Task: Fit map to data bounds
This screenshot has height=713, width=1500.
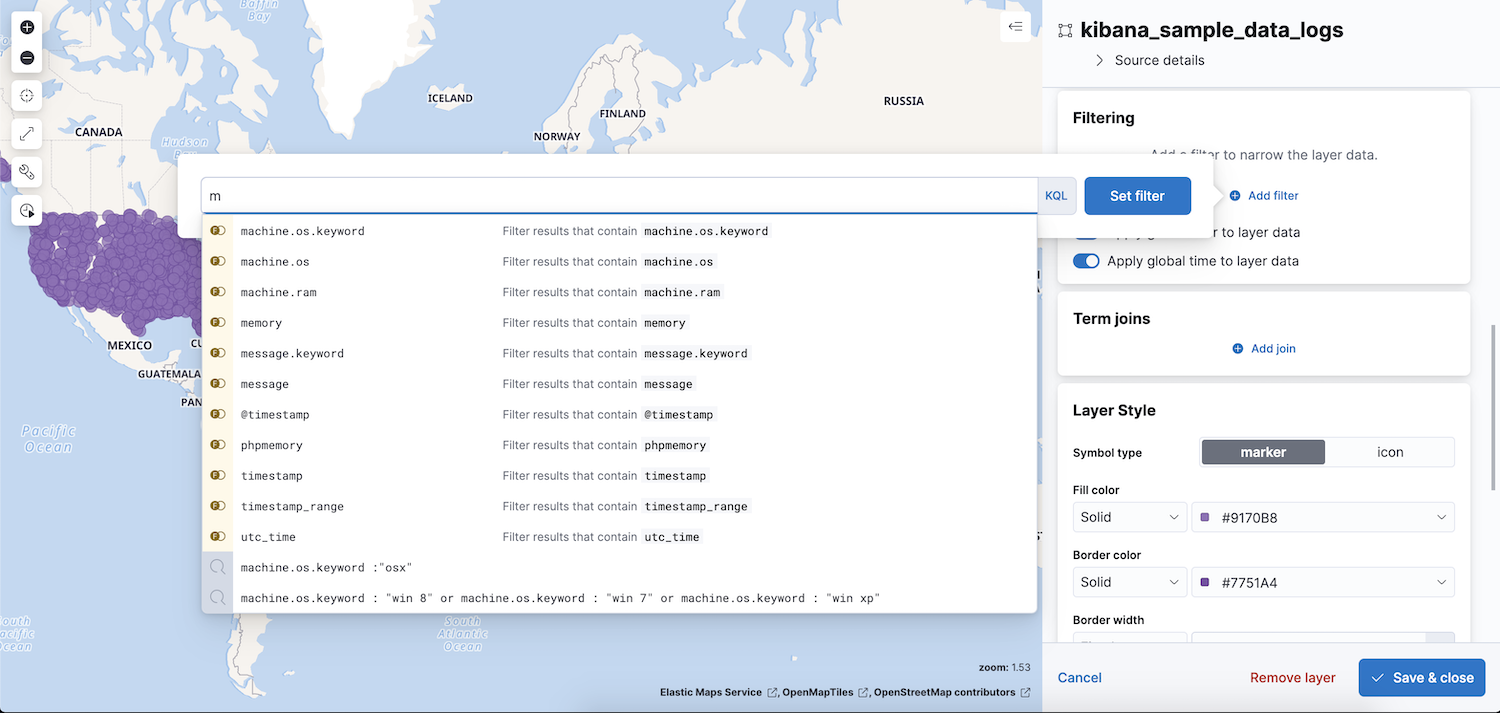Action: pos(27,133)
